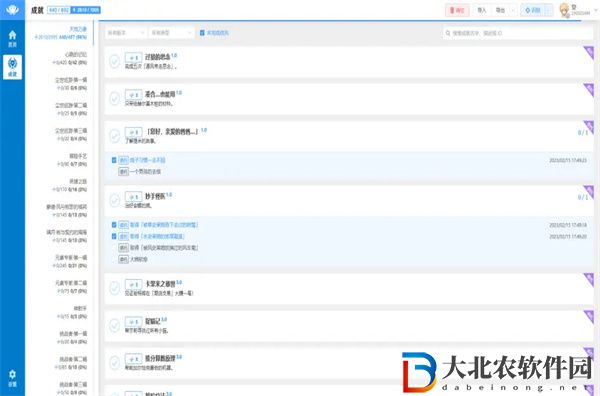Viewport: 600px width, 396px height.
Task: Click the purple corner ribbon on 卡莱来 card
Action: (589, 279)
